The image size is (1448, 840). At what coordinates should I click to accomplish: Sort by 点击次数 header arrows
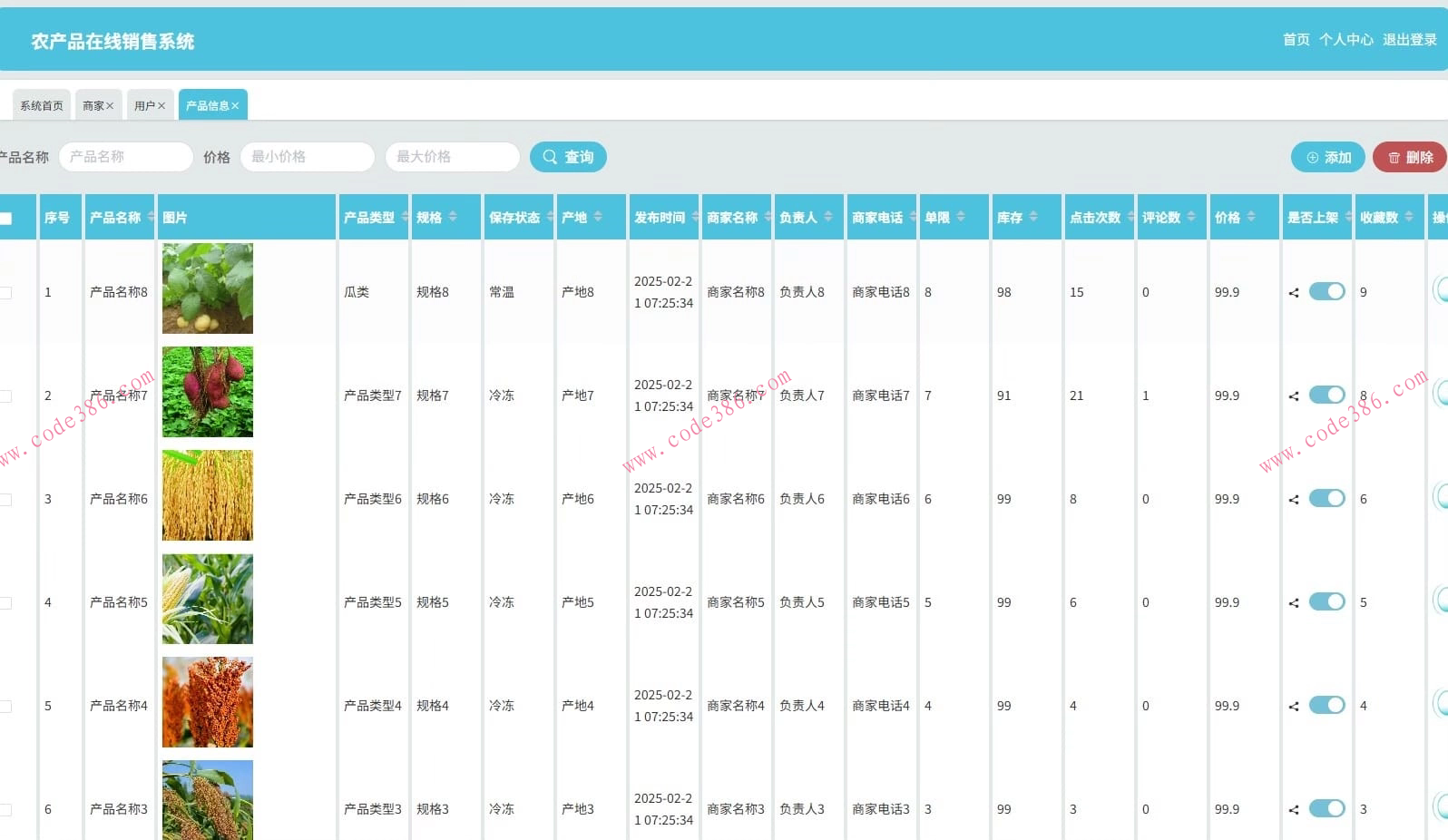[x=1130, y=217]
